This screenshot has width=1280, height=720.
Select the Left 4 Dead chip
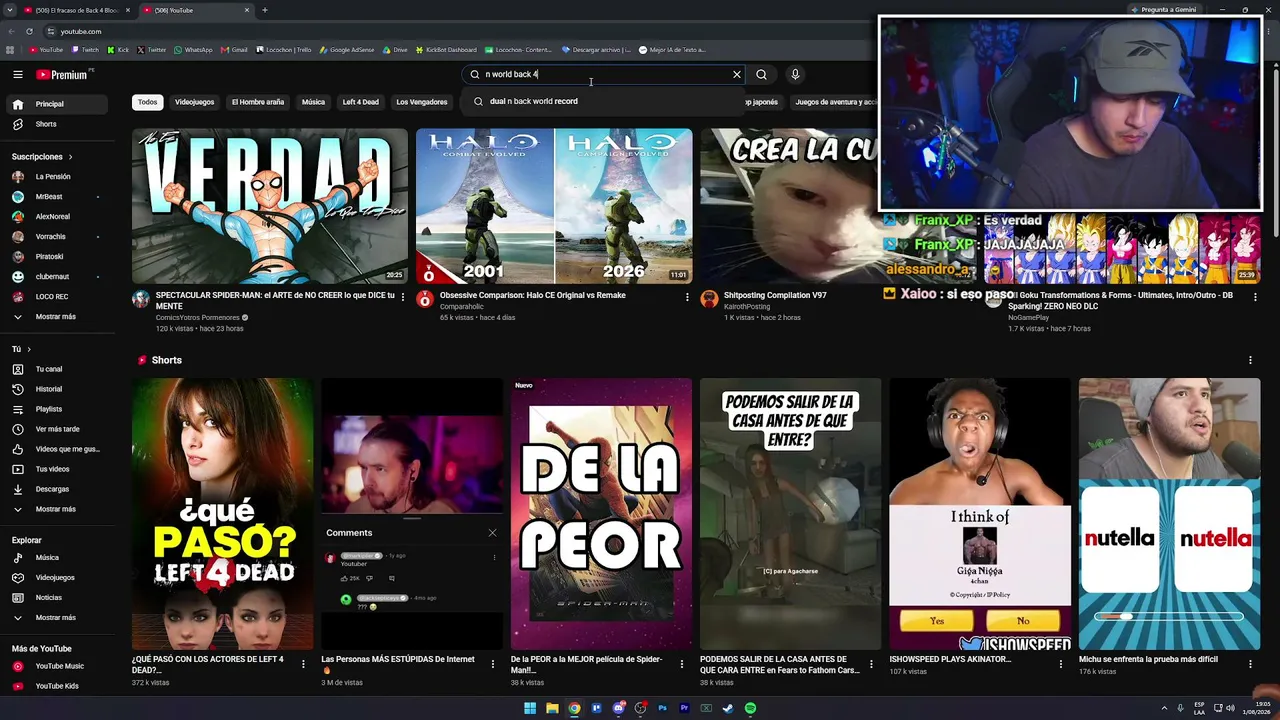click(360, 102)
